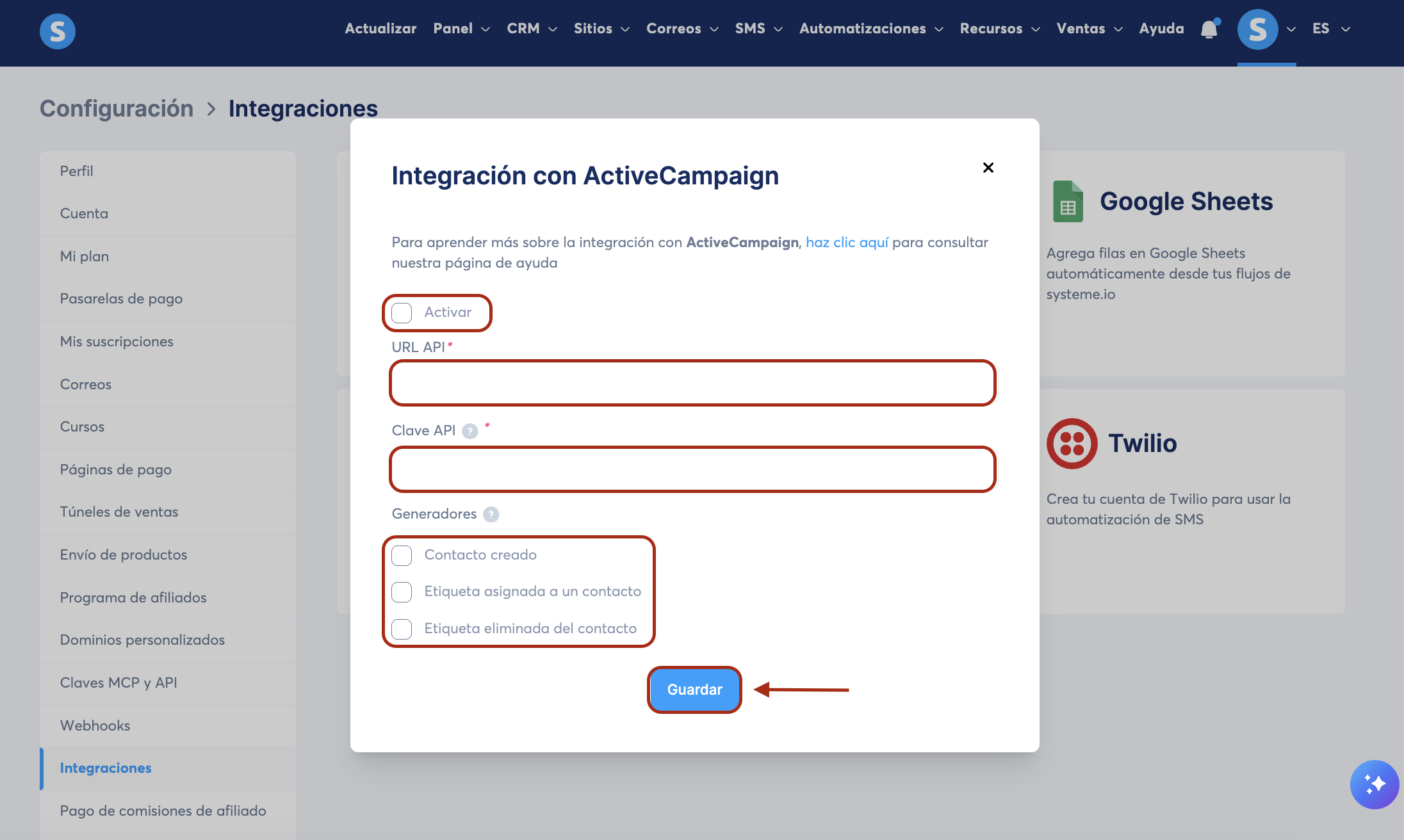Click the systeme.io logo in header
The image size is (1404, 840).
[x=58, y=31]
